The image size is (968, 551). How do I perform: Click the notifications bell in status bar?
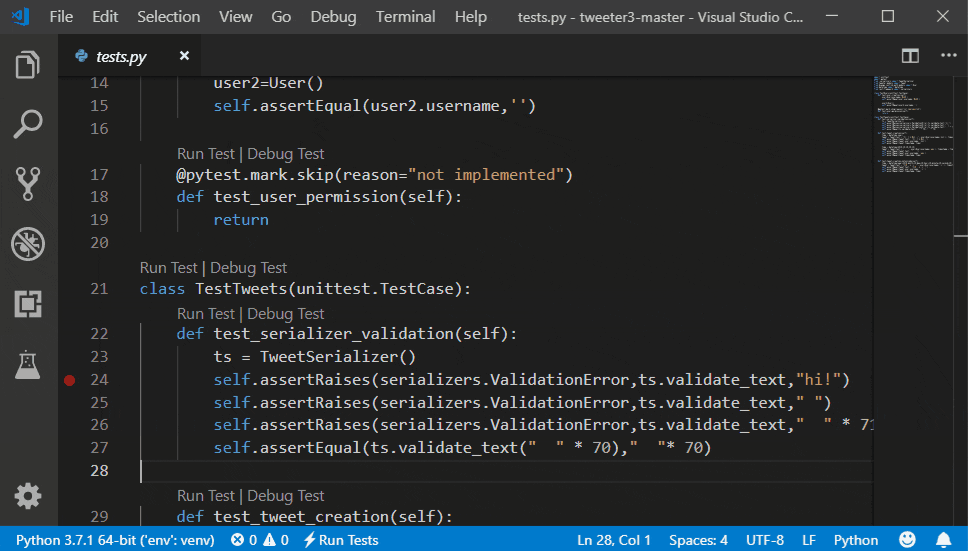coord(943,540)
